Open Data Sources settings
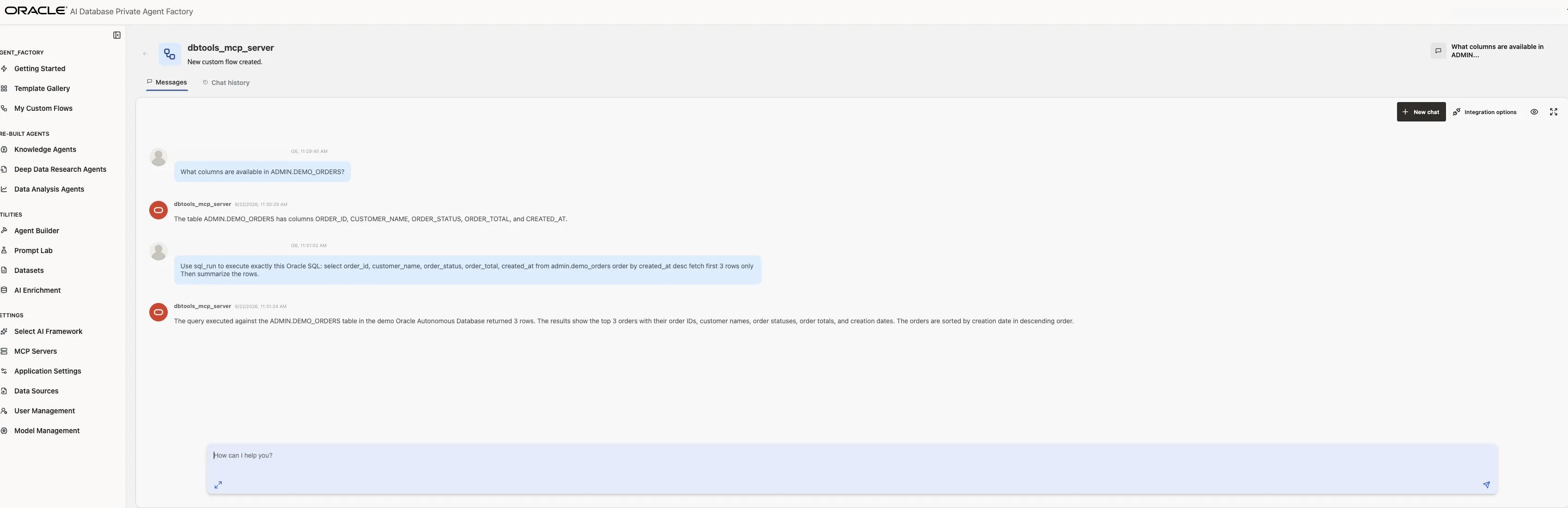The width and height of the screenshot is (1568, 508). pos(37,391)
